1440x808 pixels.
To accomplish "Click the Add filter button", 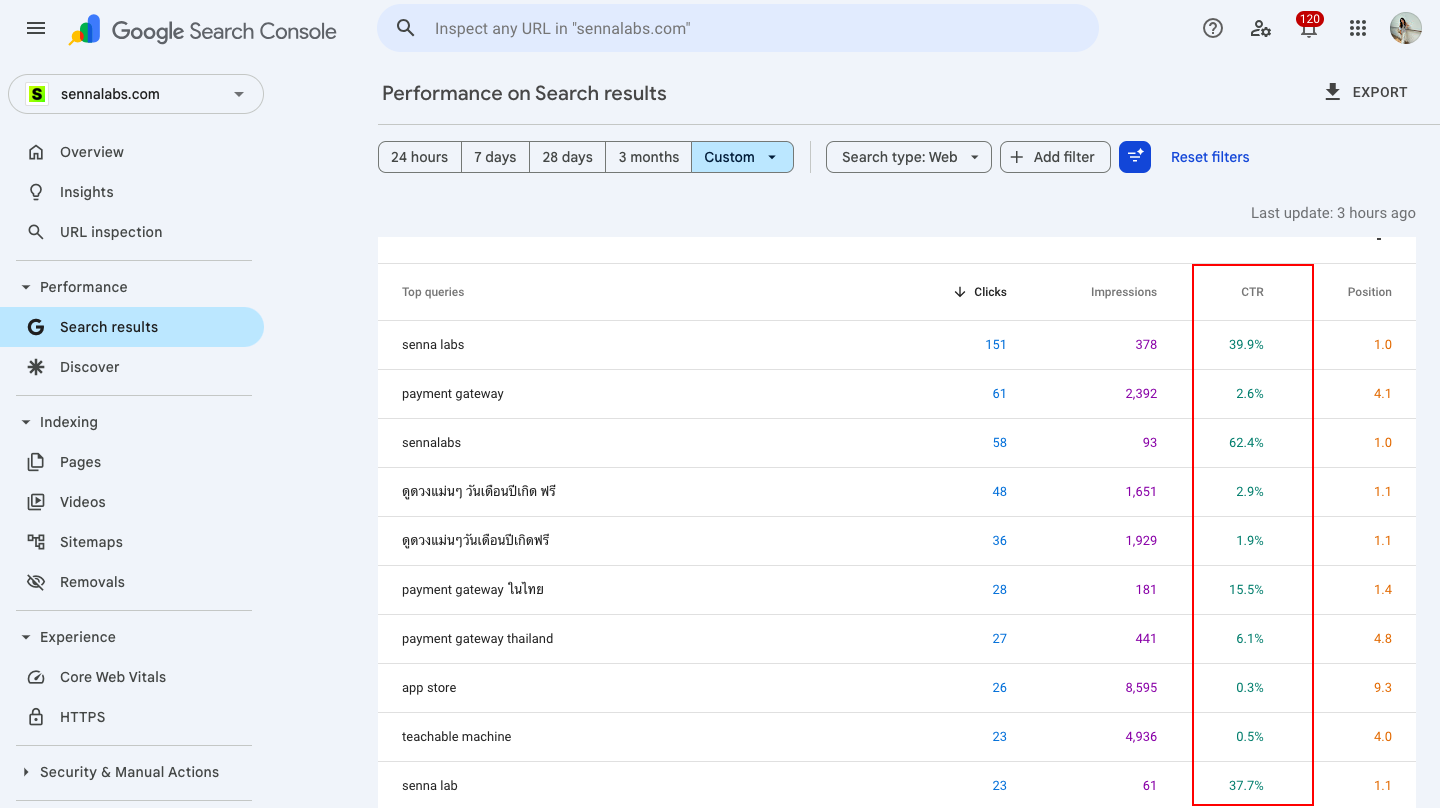I will click(x=1054, y=157).
